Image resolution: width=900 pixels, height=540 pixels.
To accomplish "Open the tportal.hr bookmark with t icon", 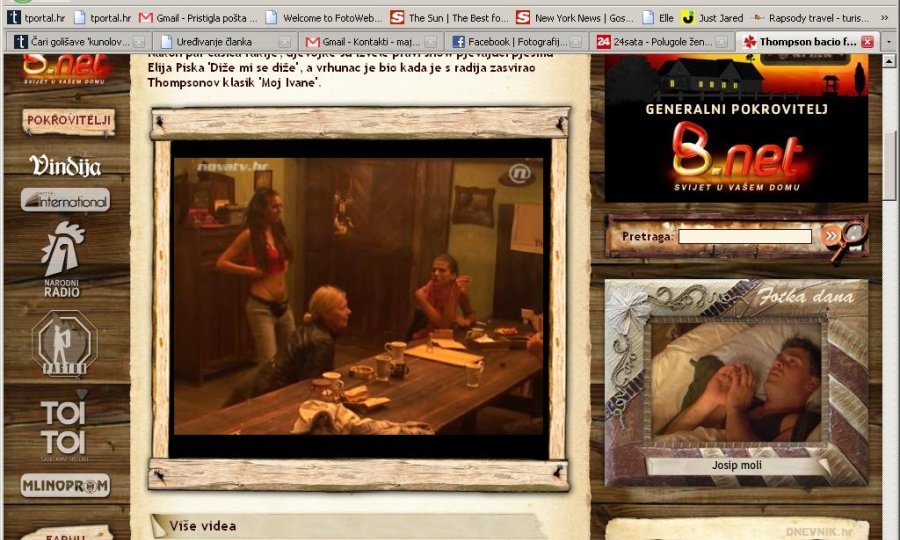I will point(36,18).
